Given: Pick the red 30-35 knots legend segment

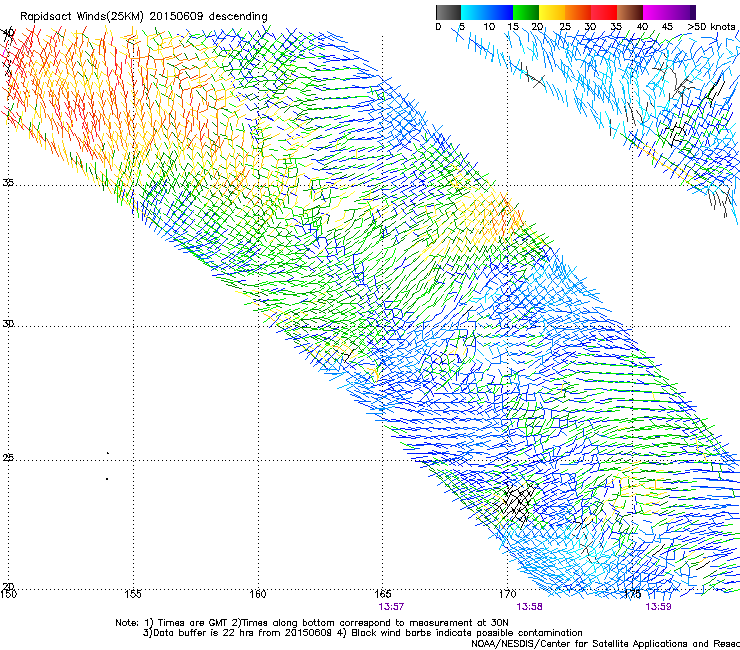Looking at the screenshot, I should coord(604,12).
